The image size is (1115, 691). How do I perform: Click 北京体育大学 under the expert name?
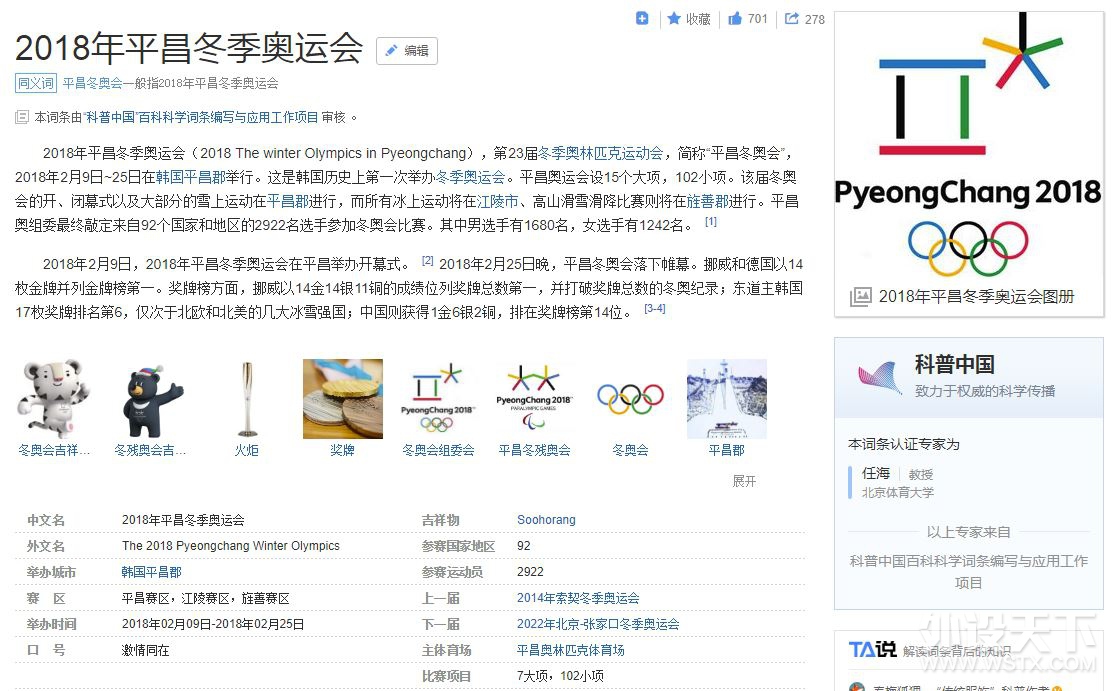click(x=898, y=493)
